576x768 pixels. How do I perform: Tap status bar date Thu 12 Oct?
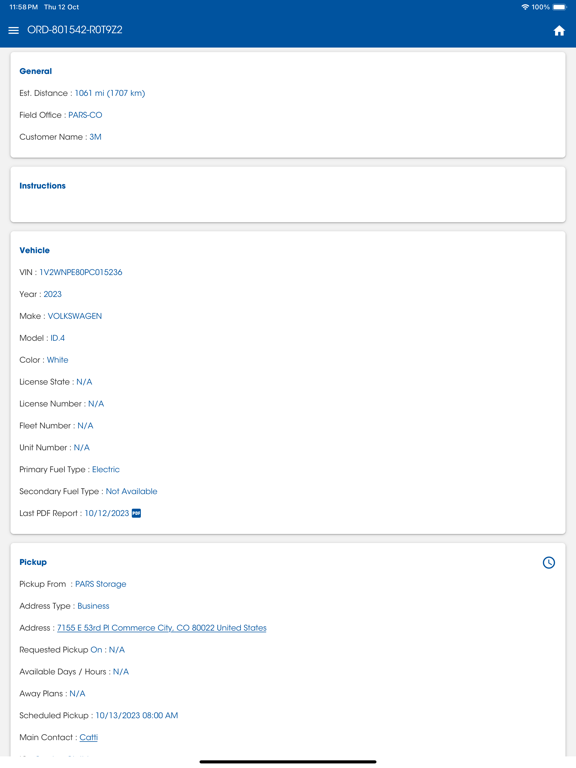coord(61,7)
